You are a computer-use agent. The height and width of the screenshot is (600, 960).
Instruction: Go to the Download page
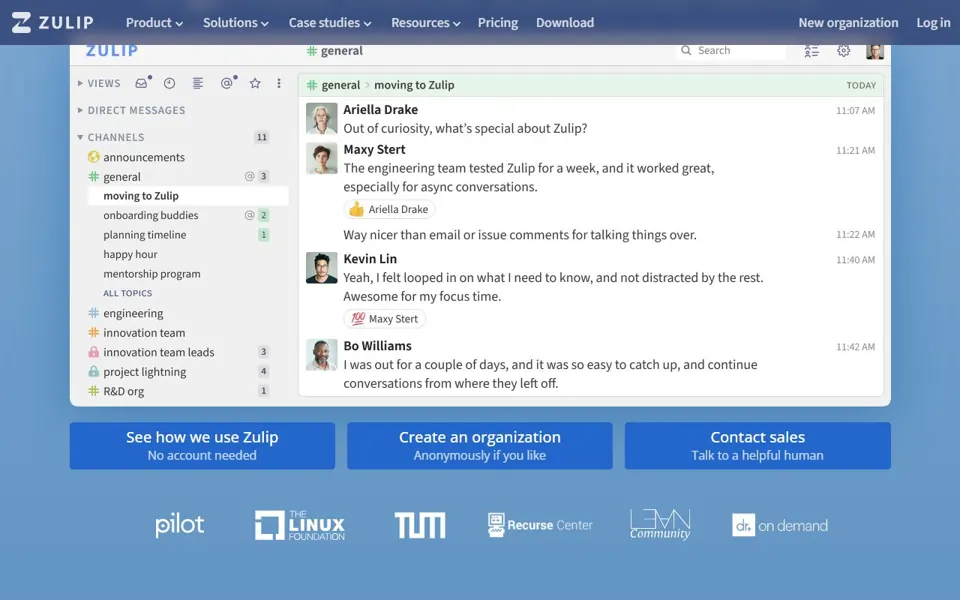coord(565,23)
